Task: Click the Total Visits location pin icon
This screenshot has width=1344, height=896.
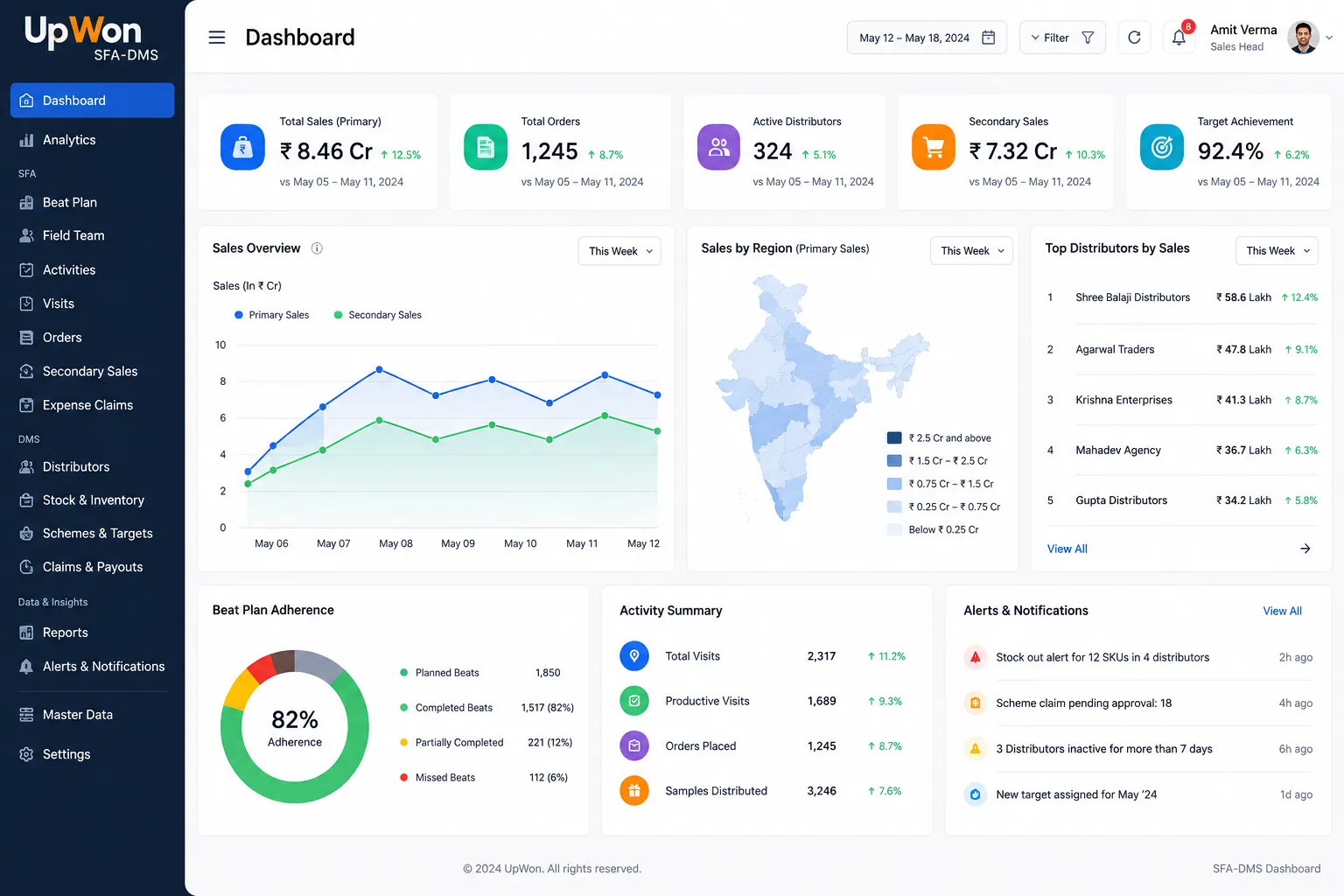Action: point(634,656)
